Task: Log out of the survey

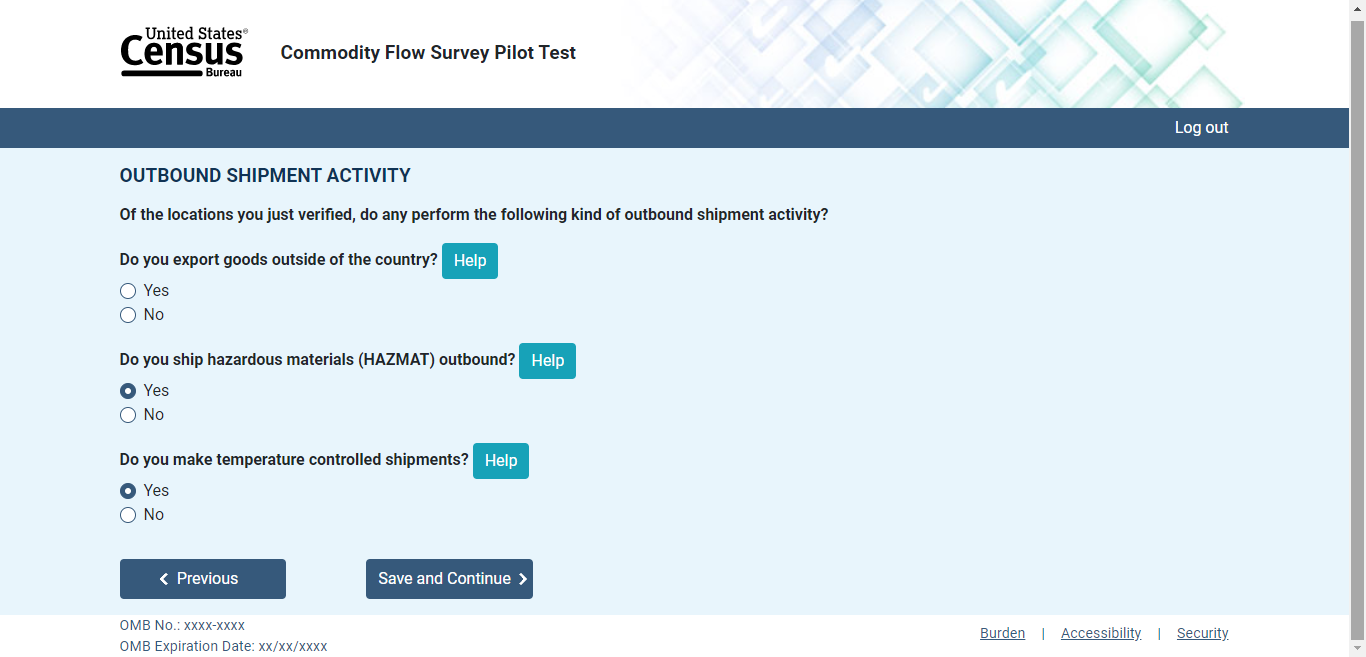Action: pyautogui.click(x=1201, y=128)
